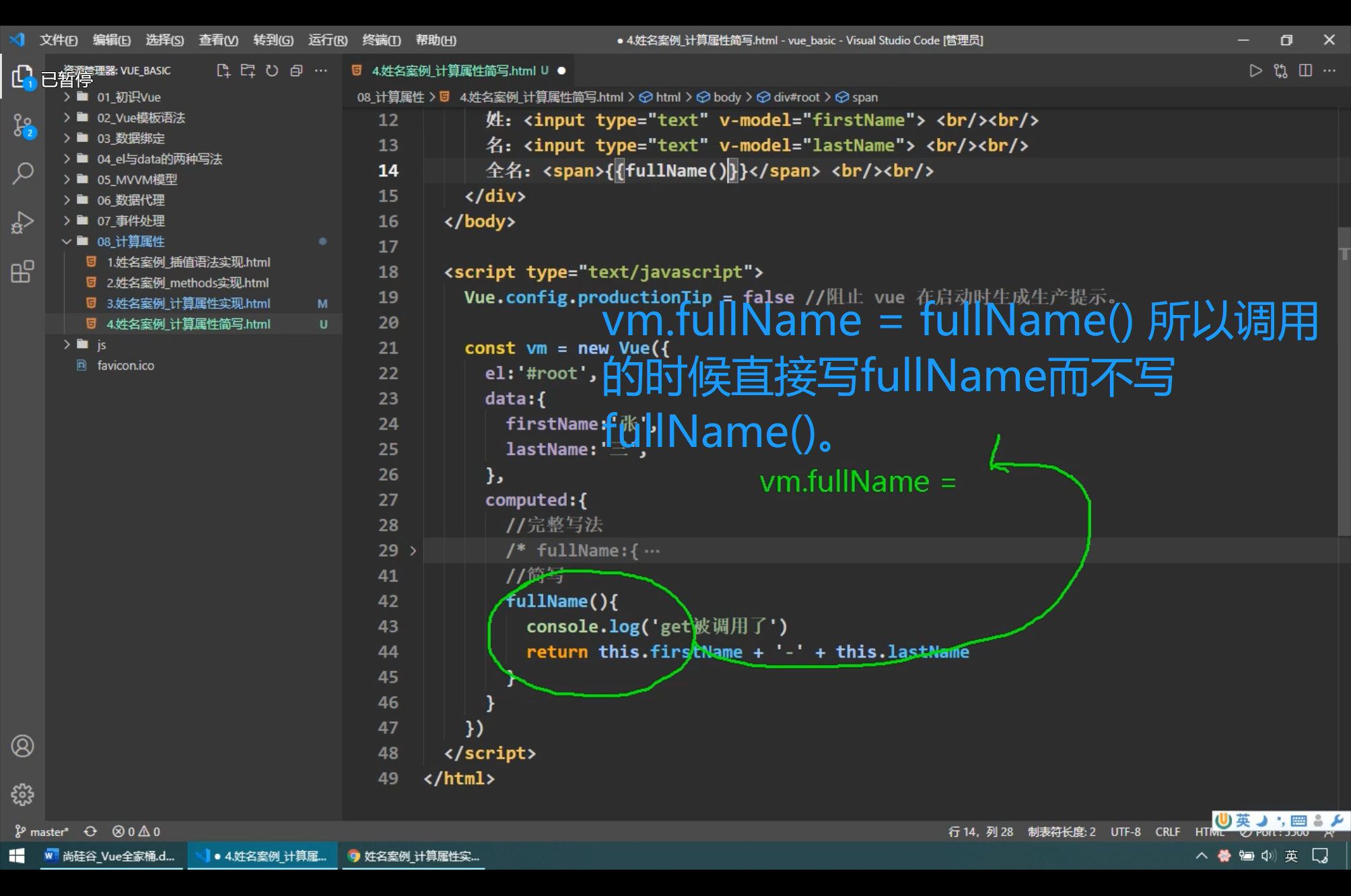
Task: Create a new folder in explorer
Action: point(248,71)
